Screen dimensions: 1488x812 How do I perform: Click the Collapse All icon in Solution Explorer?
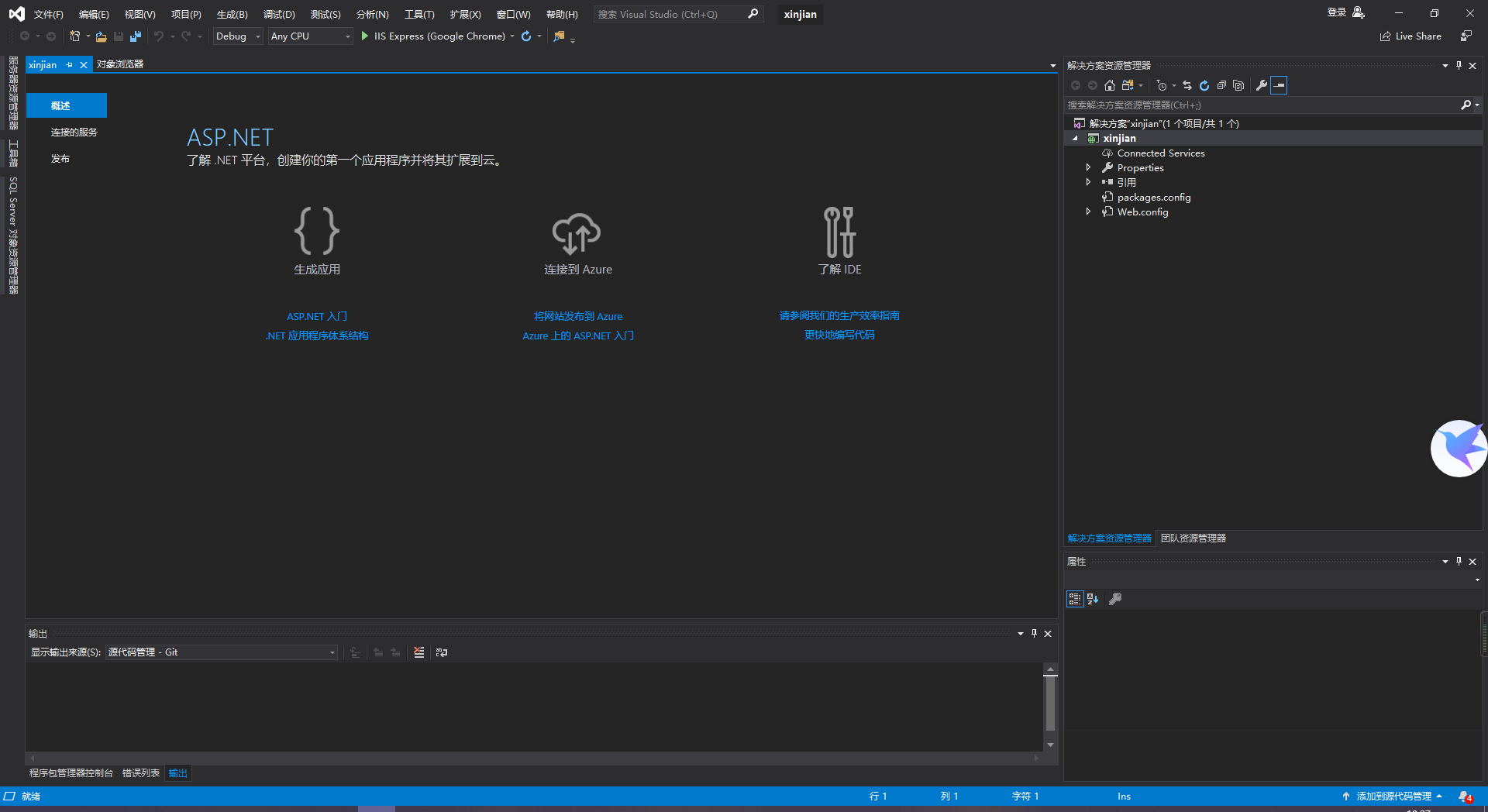(x=1221, y=85)
